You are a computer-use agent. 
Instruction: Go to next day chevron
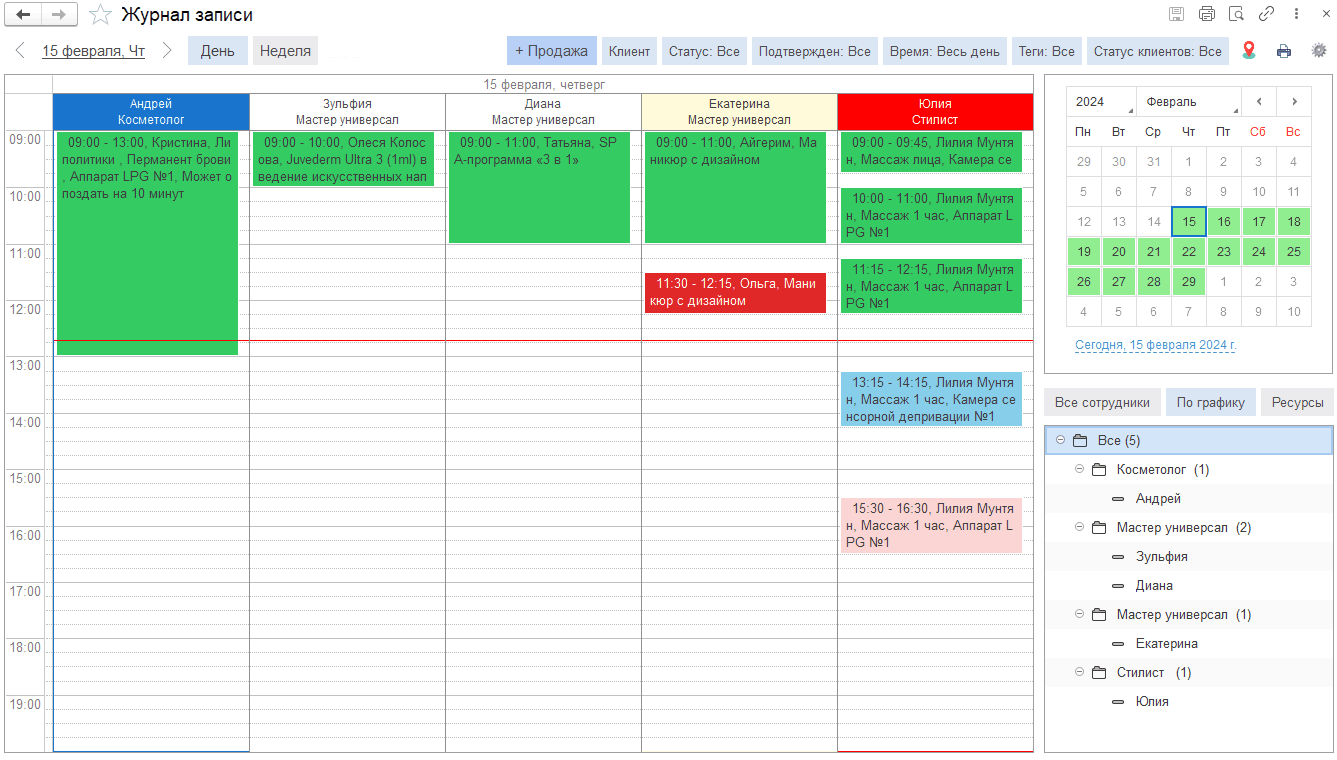click(167, 50)
